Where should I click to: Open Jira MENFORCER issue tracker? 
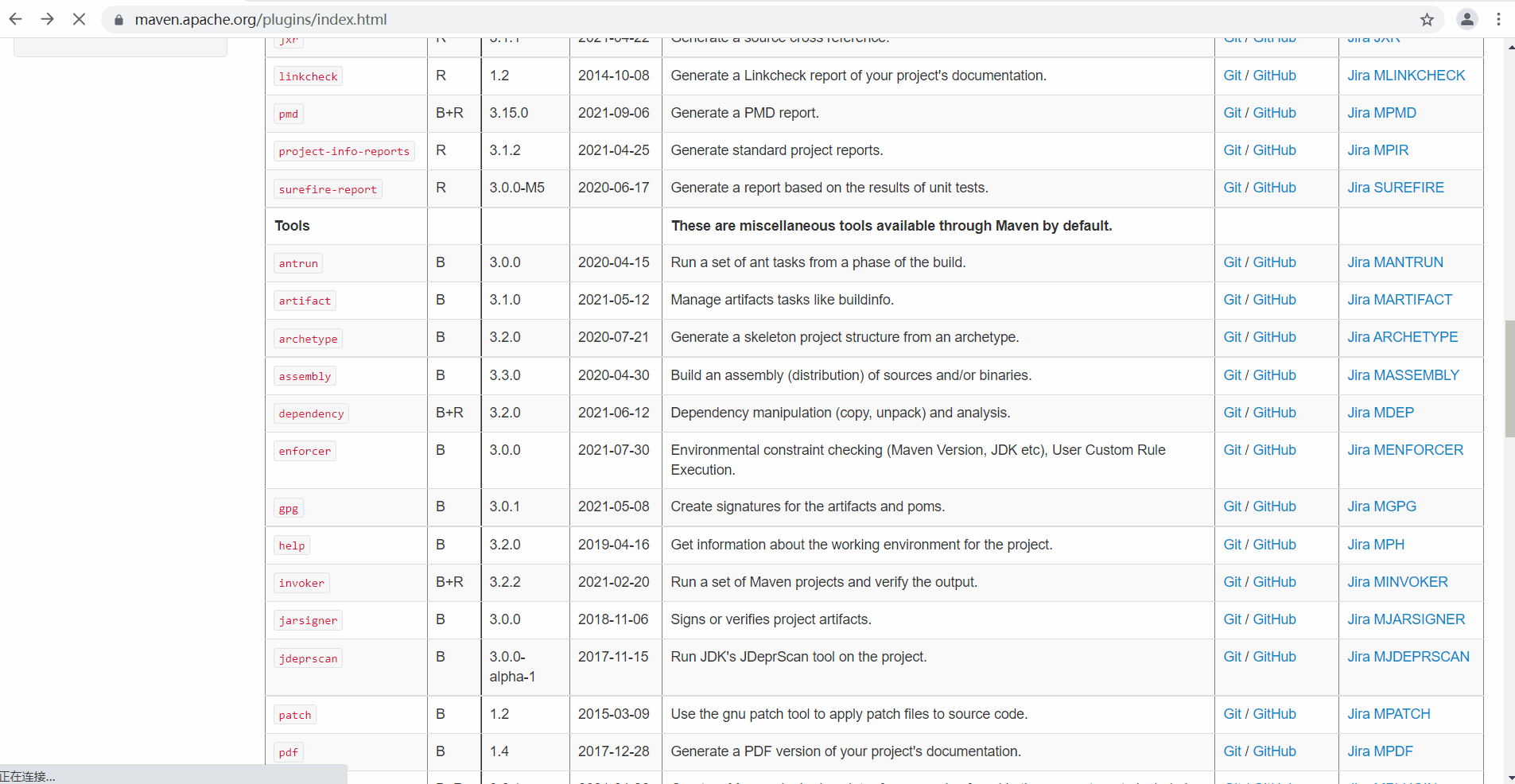1405,450
